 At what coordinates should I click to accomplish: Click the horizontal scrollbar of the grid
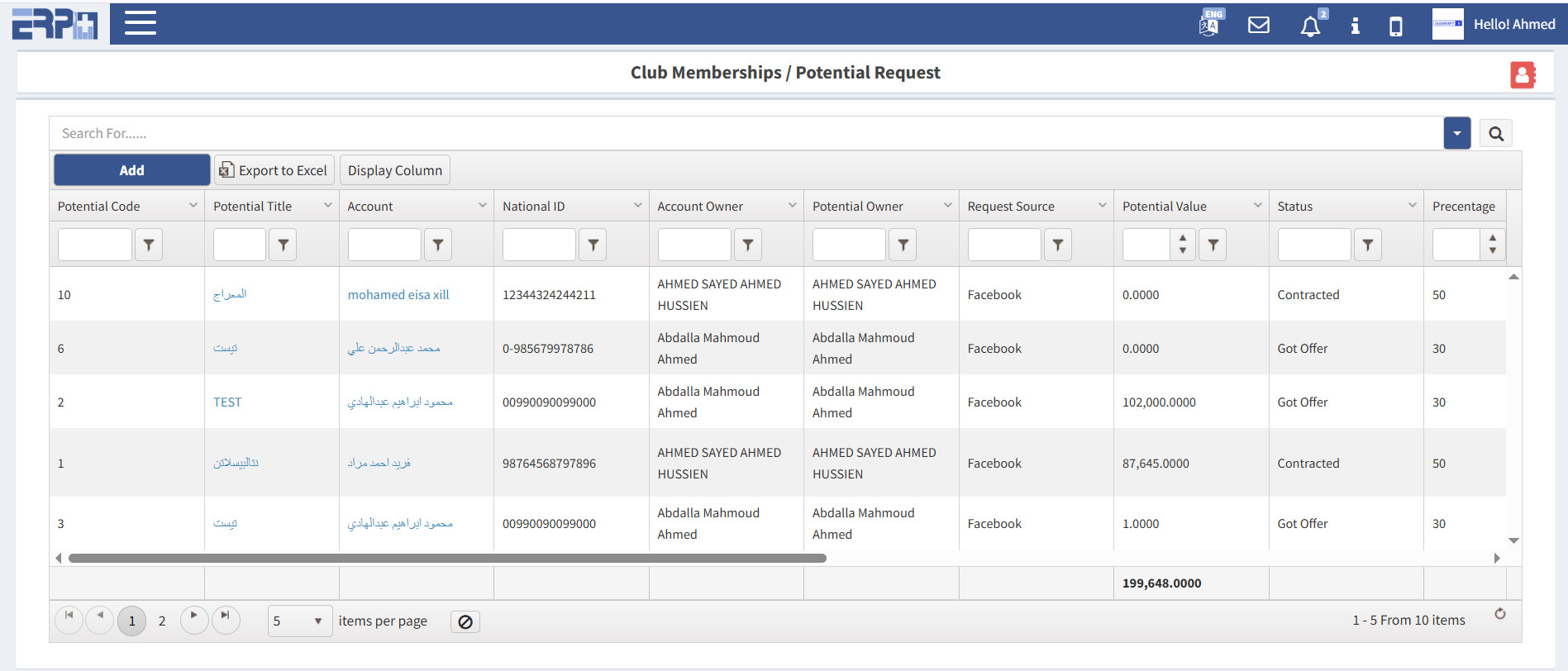click(446, 559)
